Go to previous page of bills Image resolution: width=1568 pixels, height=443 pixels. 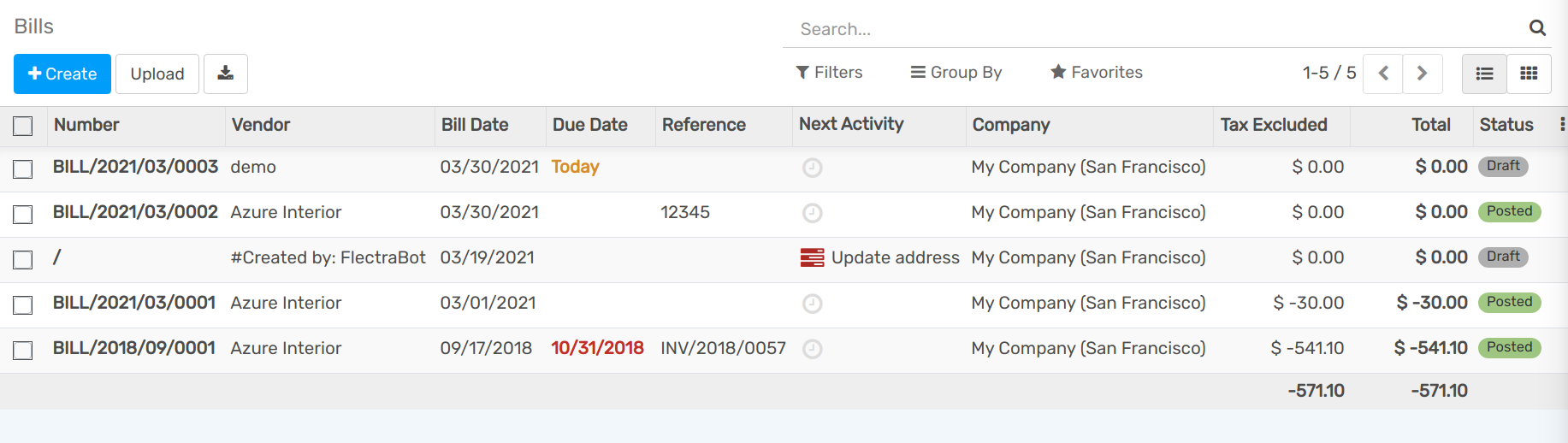tap(1383, 74)
